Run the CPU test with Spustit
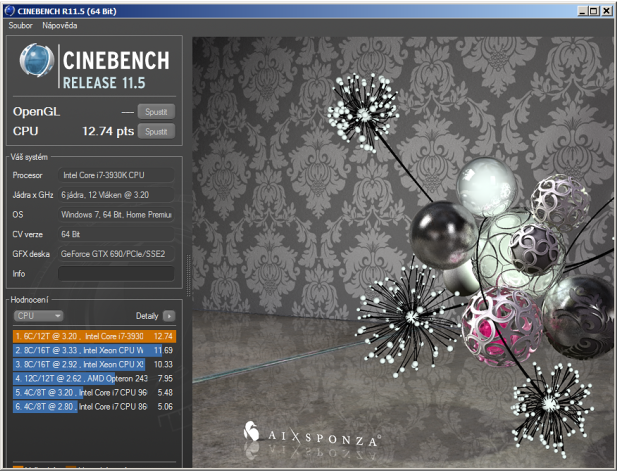 (156, 131)
